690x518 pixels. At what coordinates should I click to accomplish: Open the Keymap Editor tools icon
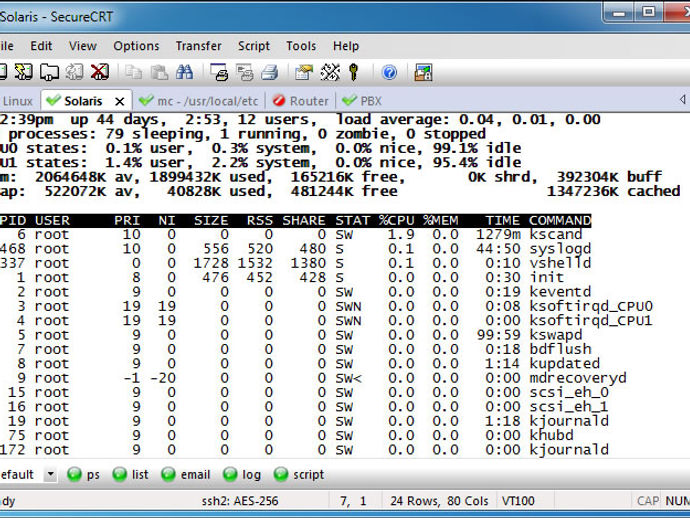330,72
